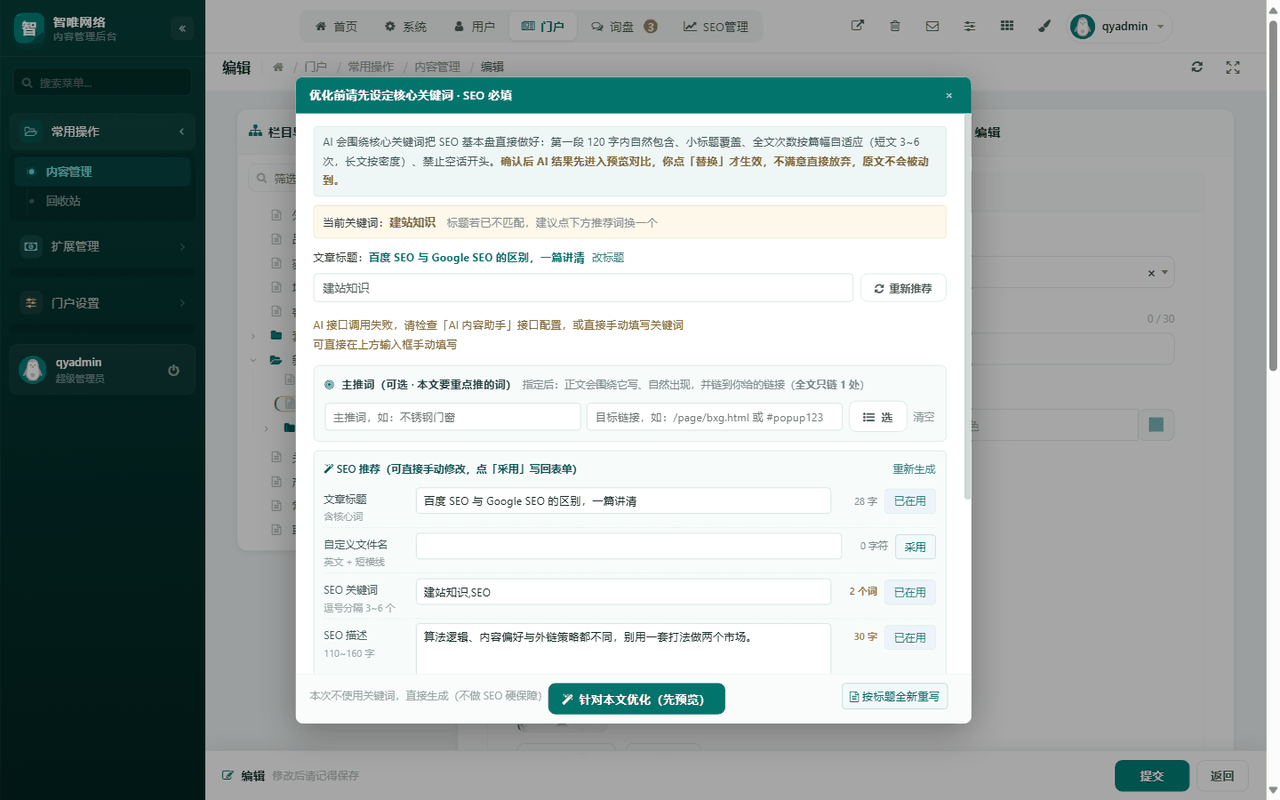Click 针对本文优化（先预览） button
Viewport: 1280px width, 800px height.
point(636,699)
